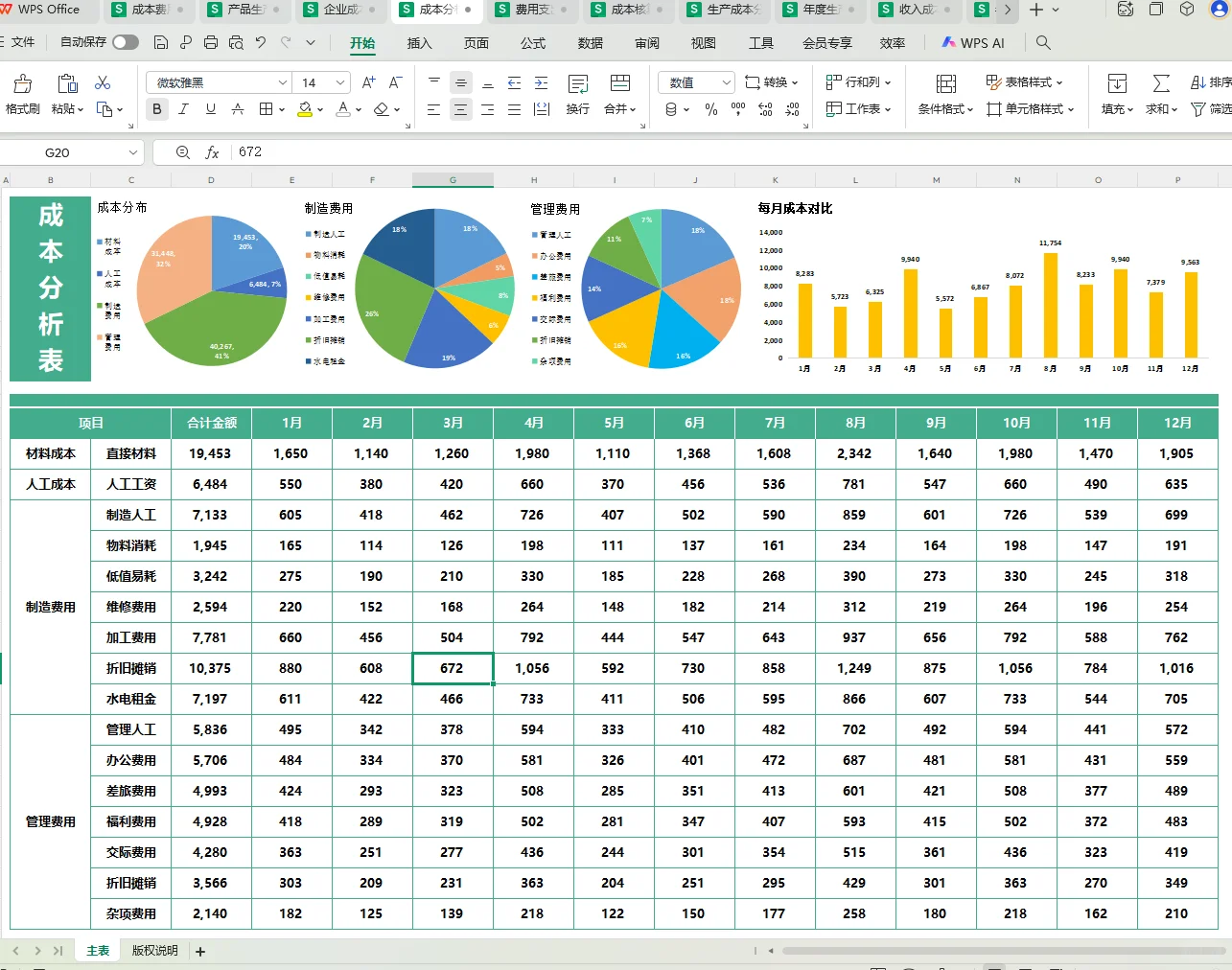Click the zoom icon in formula bar
Viewport: 1232px width, 970px height.
pyautogui.click(x=183, y=152)
